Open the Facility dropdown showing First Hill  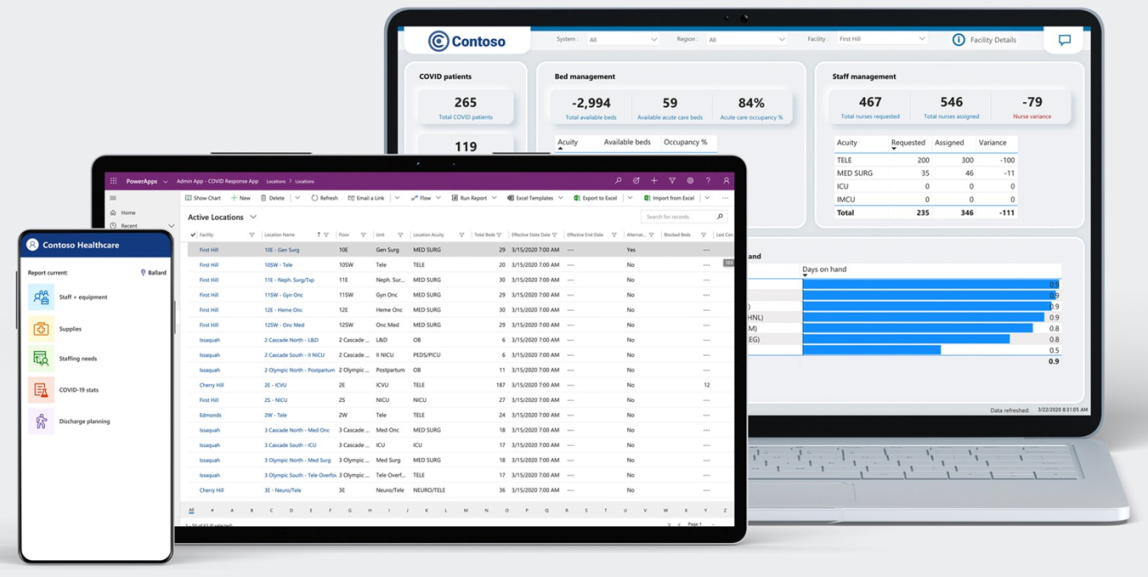tap(880, 39)
